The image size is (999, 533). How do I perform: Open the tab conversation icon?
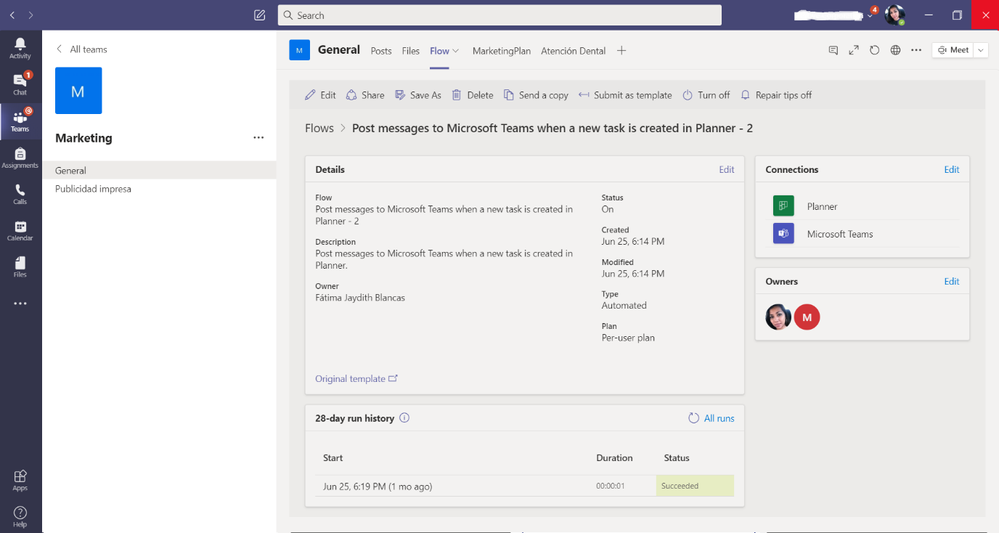pos(833,50)
